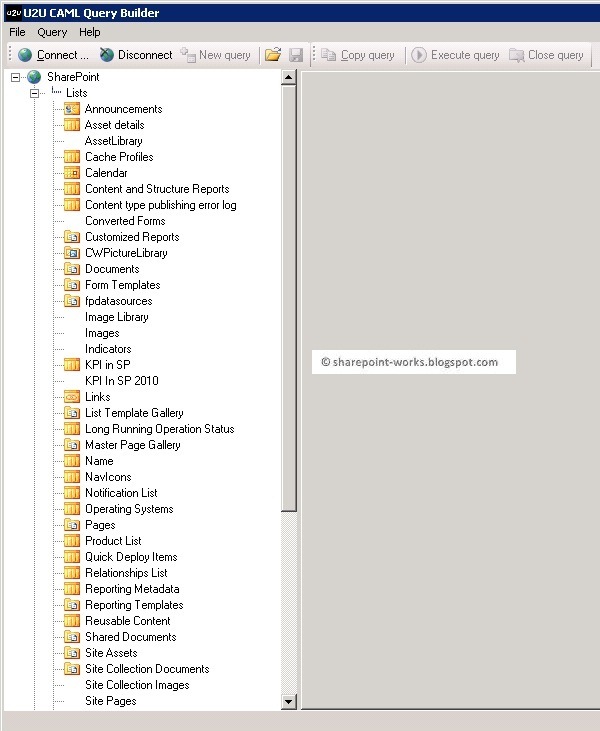The image size is (600, 731).
Task: Select the AssetLibrary list
Action: point(114,141)
